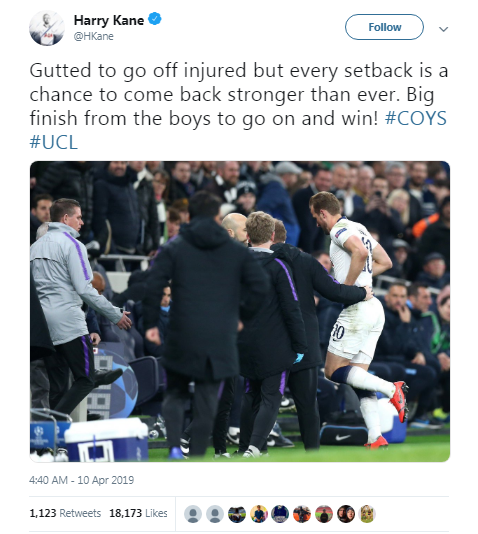Open third liker avatar showing a stadium pitch
This screenshot has height=534, width=478.
pos(237,514)
